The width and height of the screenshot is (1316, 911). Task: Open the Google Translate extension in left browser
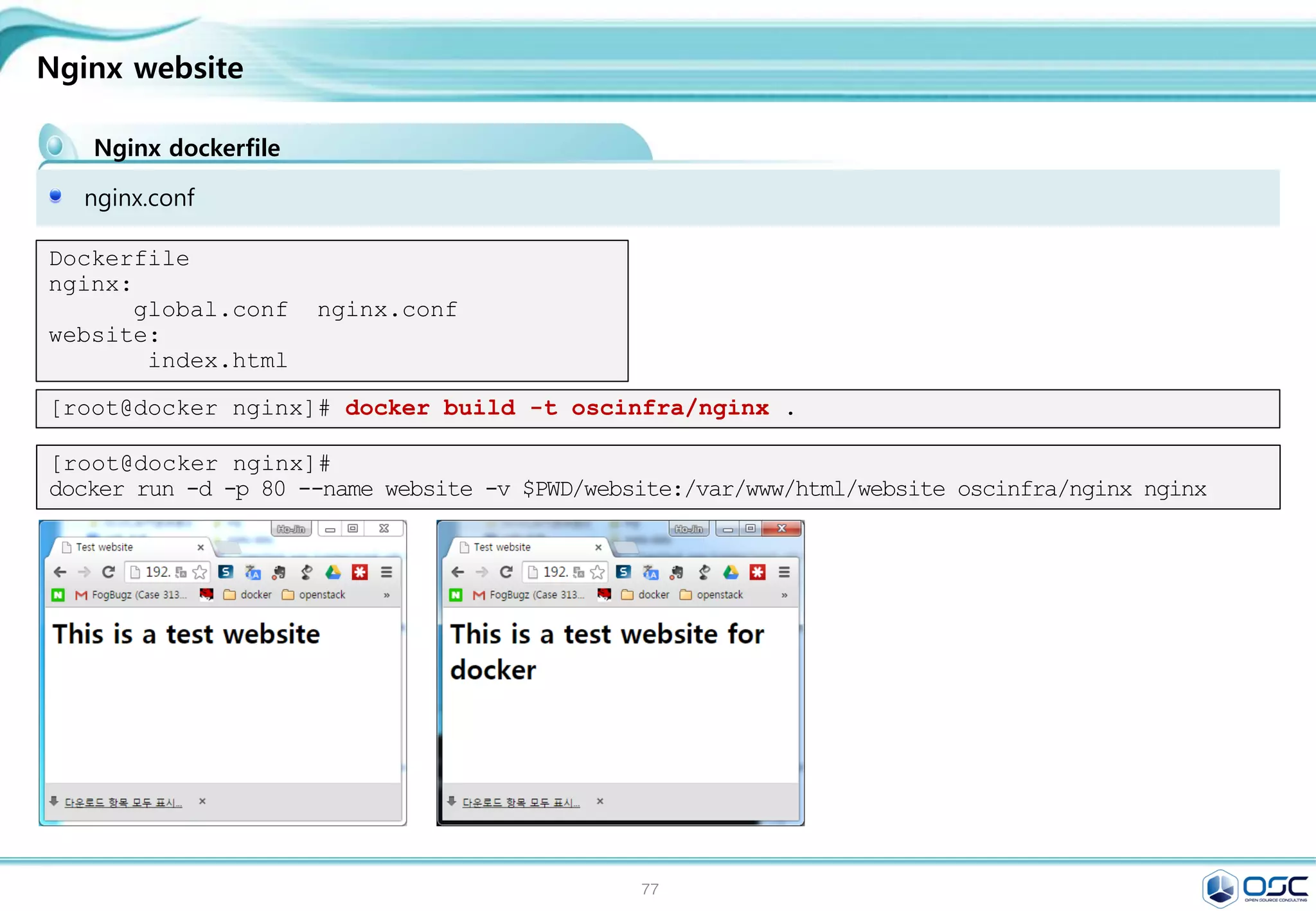(253, 572)
